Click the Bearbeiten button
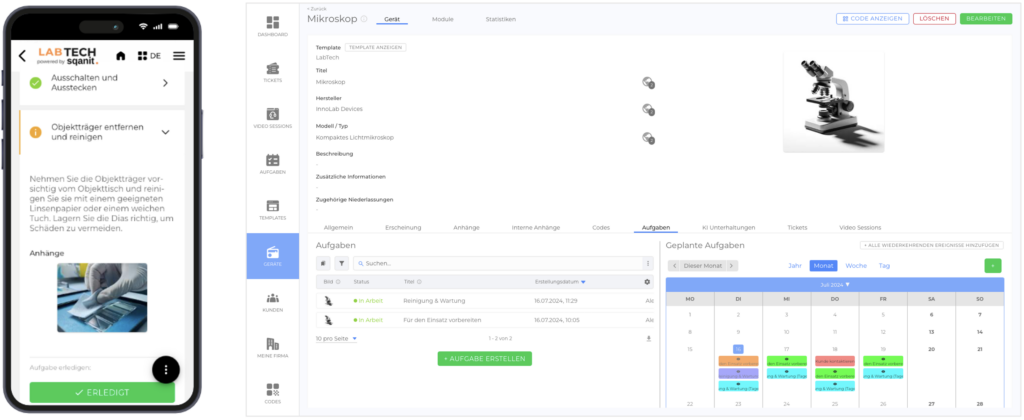 [x=984, y=19]
